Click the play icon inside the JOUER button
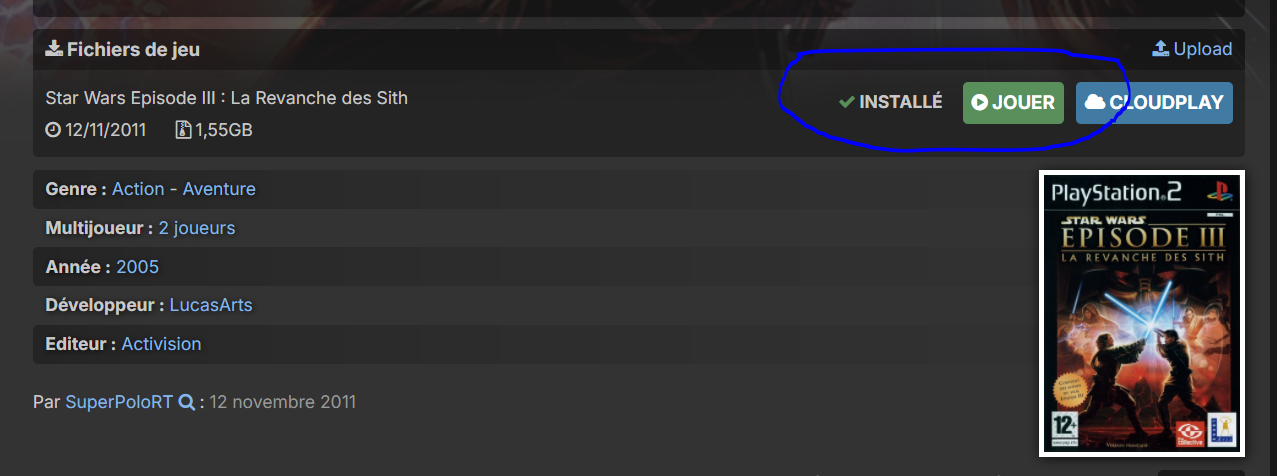The width and height of the screenshot is (1277, 476). [980, 103]
